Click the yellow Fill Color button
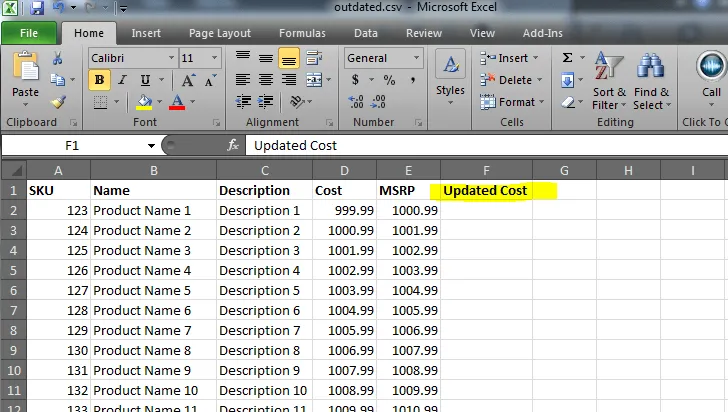Viewport: 728px width, 412px height. 144,102
